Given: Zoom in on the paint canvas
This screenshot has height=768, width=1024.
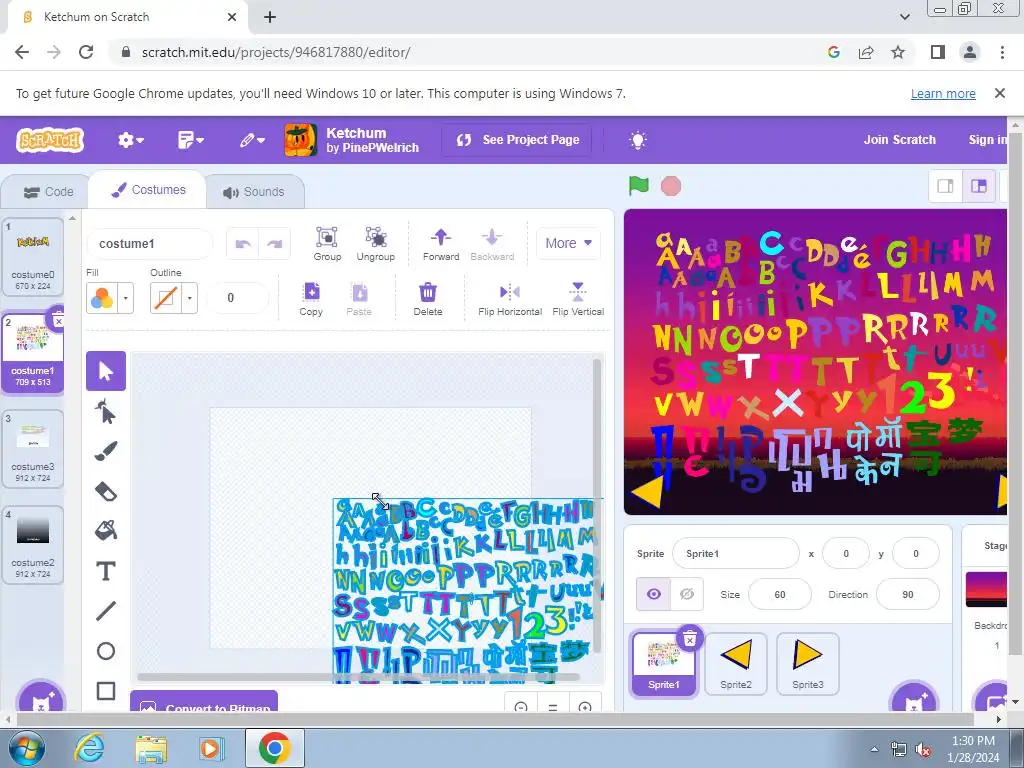Looking at the screenshot, I should point(585,708).
